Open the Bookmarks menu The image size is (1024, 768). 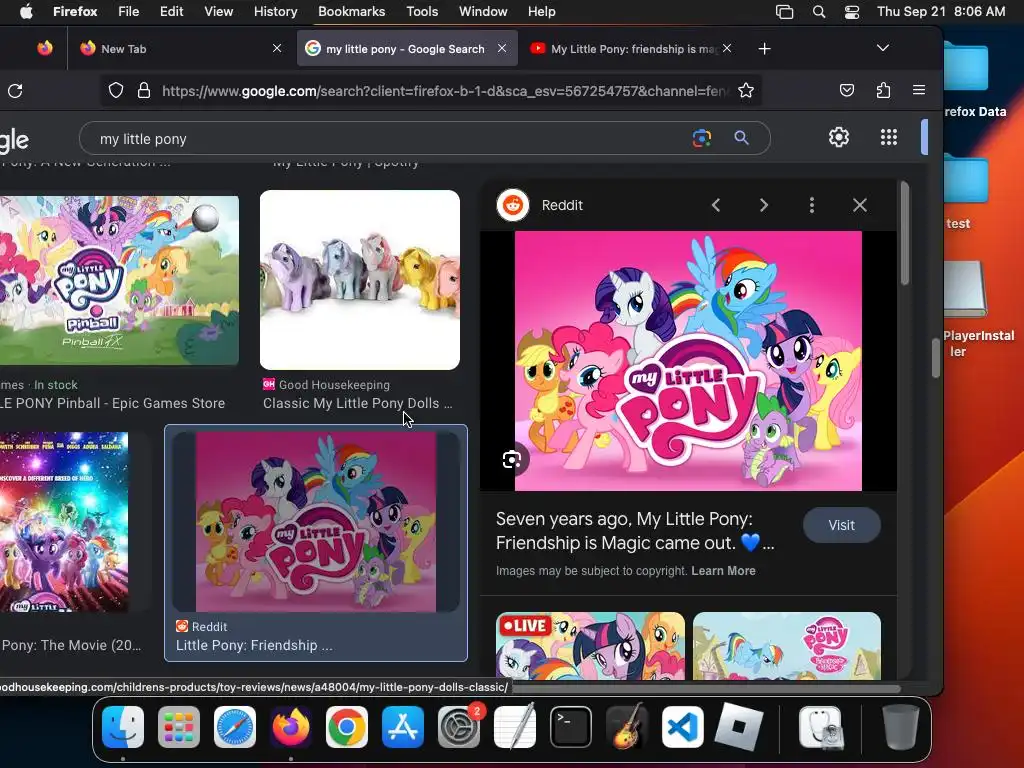pos(351,12)
